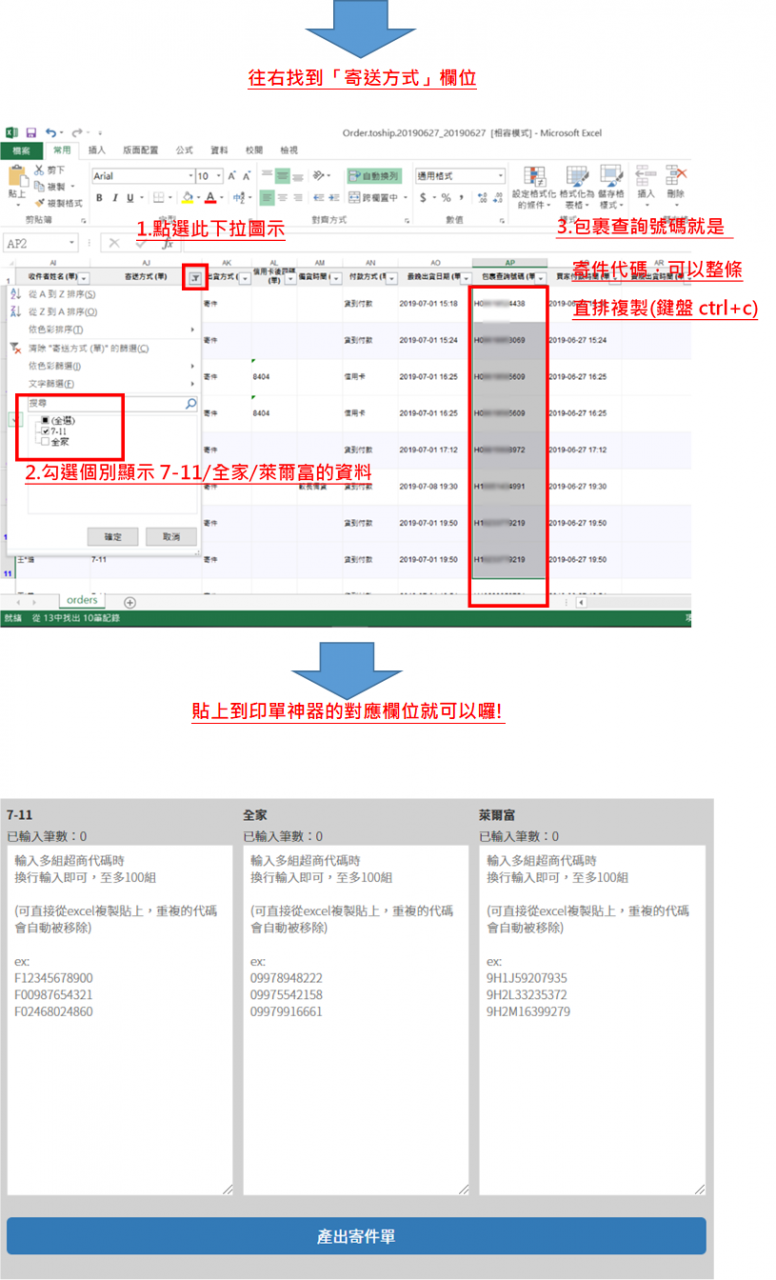Open the Name Box AP2 dropdown
This screenshot has height=1280, width=776.
tap(72, 243)
